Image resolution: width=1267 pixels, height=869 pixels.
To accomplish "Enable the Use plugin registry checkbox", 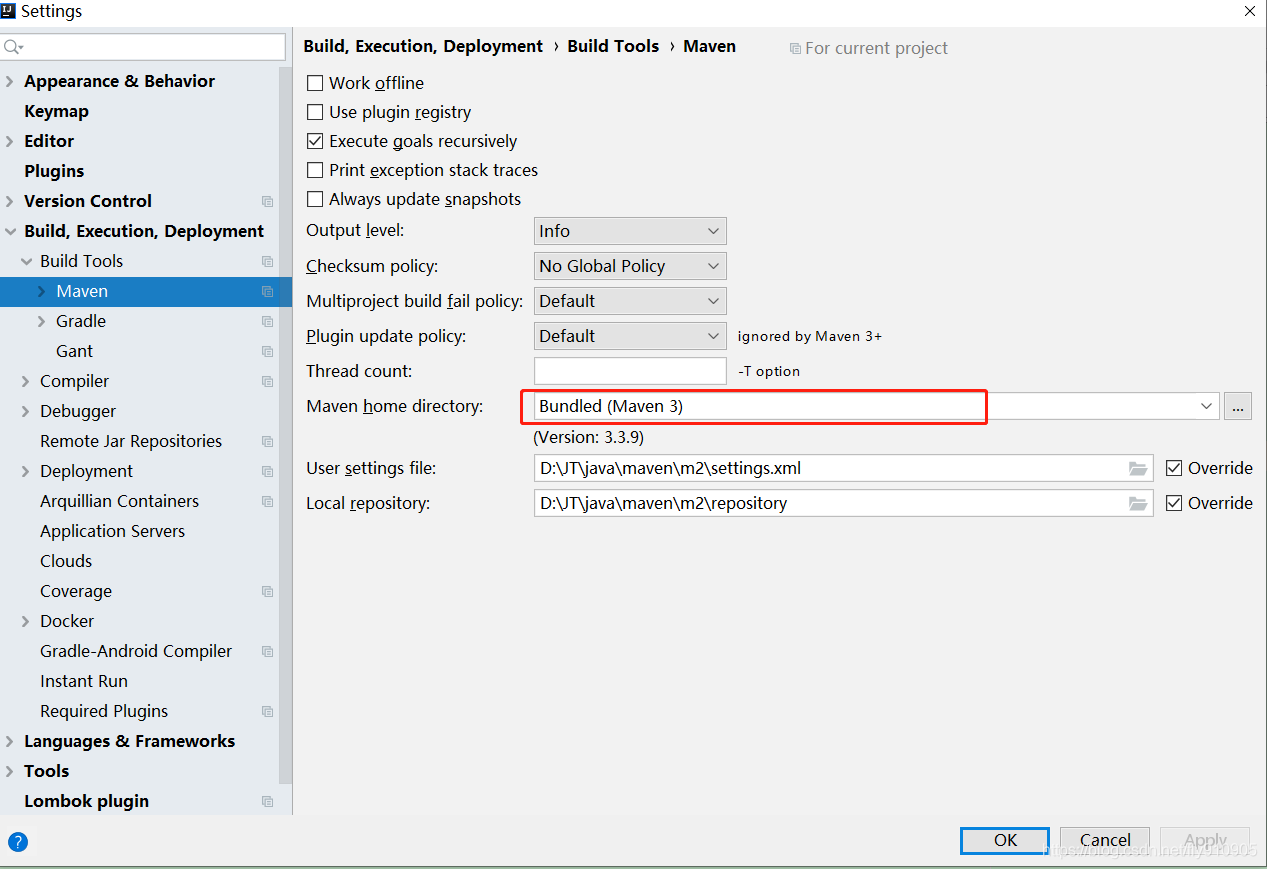I will pos(315,112).
